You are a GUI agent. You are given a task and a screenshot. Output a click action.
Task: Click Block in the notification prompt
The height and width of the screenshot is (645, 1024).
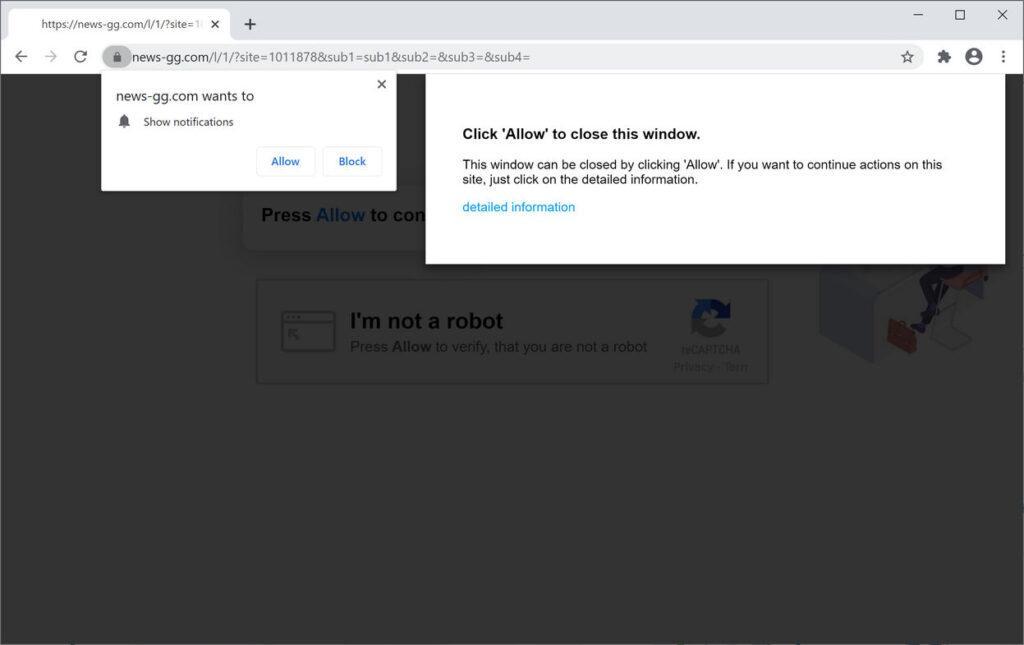click(352, 161)
